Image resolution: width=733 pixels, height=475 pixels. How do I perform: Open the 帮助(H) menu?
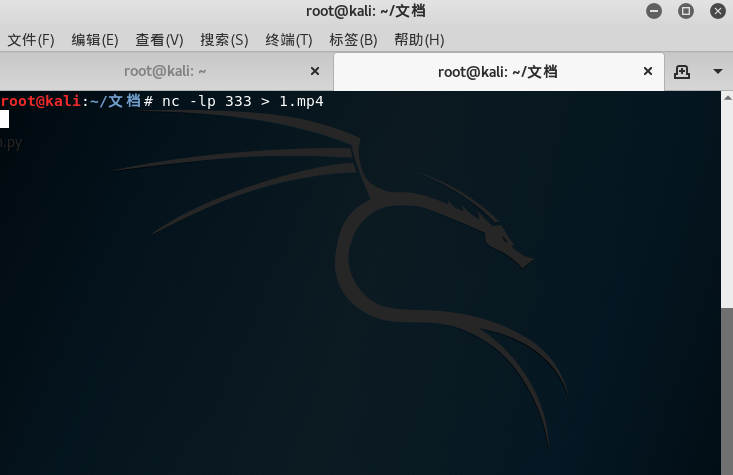[x=419, y=40]
